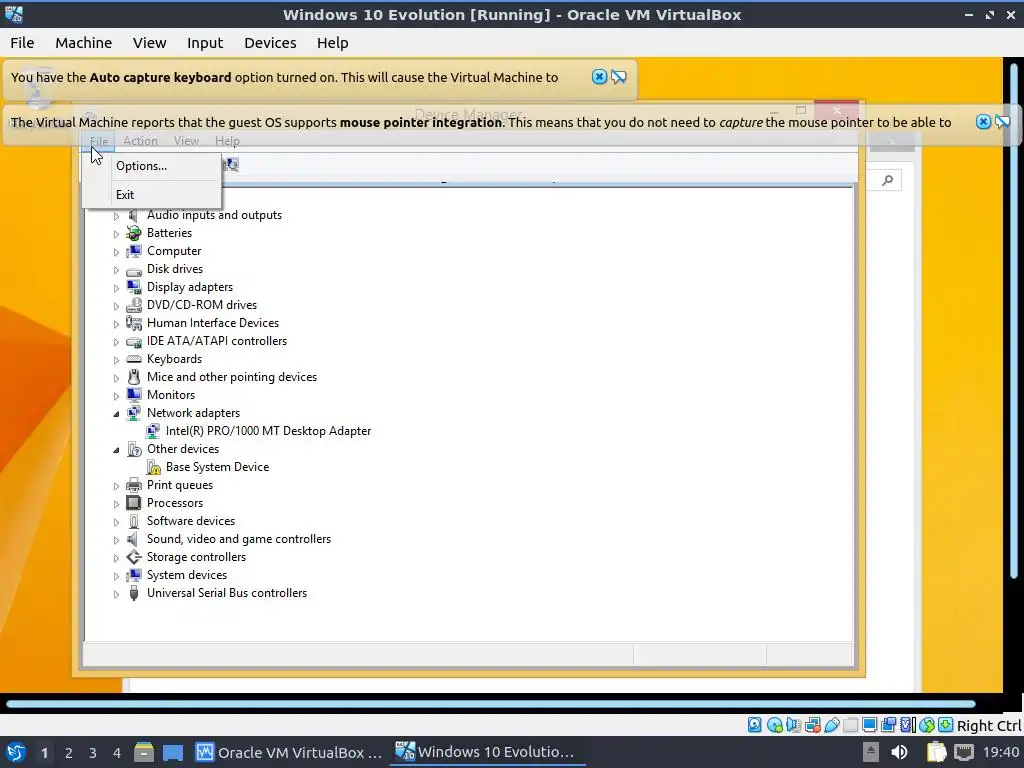
Task: Expand the Print queues node
Action: pyautogui.click(x=116, y=486)
